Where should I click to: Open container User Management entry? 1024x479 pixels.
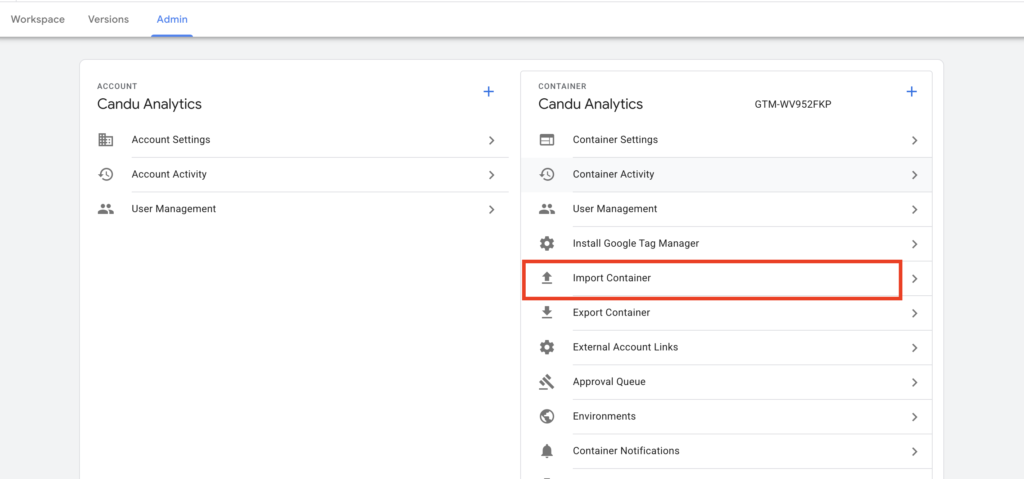click(614, 209)
